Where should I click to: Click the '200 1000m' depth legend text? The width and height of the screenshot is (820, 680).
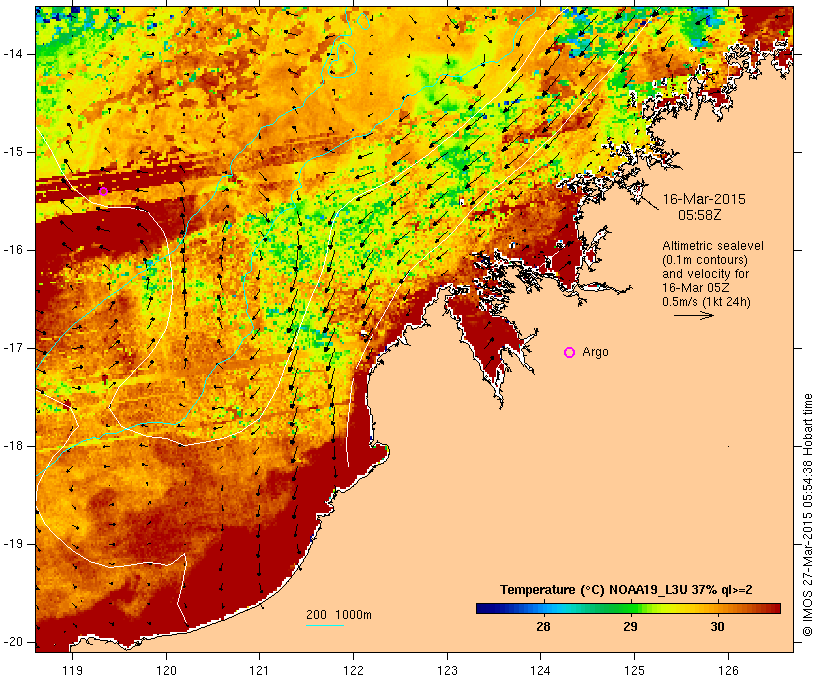339,615
